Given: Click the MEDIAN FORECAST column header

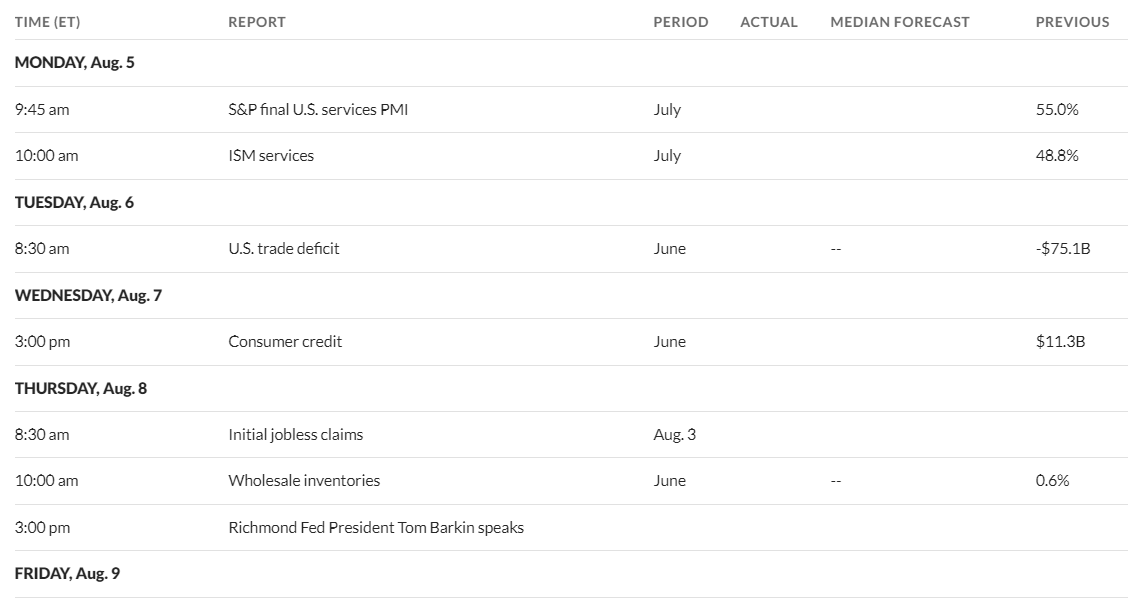Looking at the screenshot, I should pos(900,22).
